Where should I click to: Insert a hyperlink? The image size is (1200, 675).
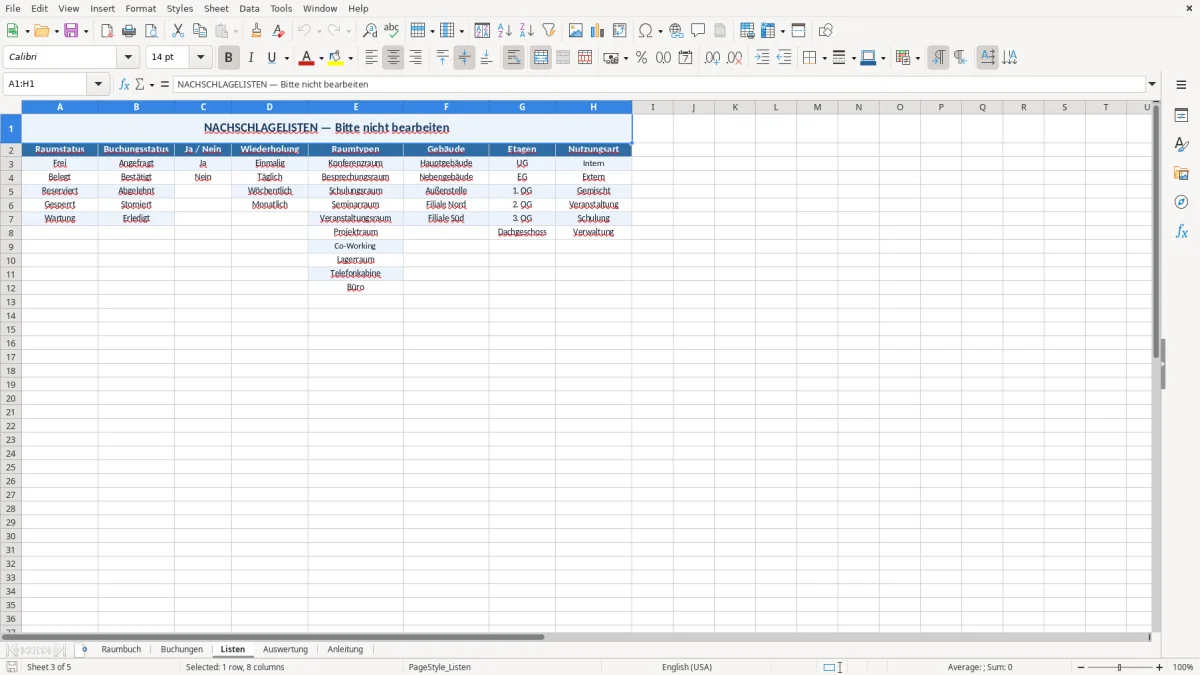[676, 31]
